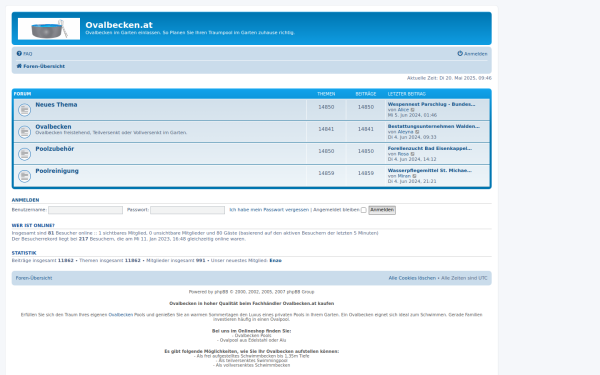Open last post Bestattungsunternehmen Waiden
The height and width of the screenshot is (375, 600).
click(x=434, y=126)
